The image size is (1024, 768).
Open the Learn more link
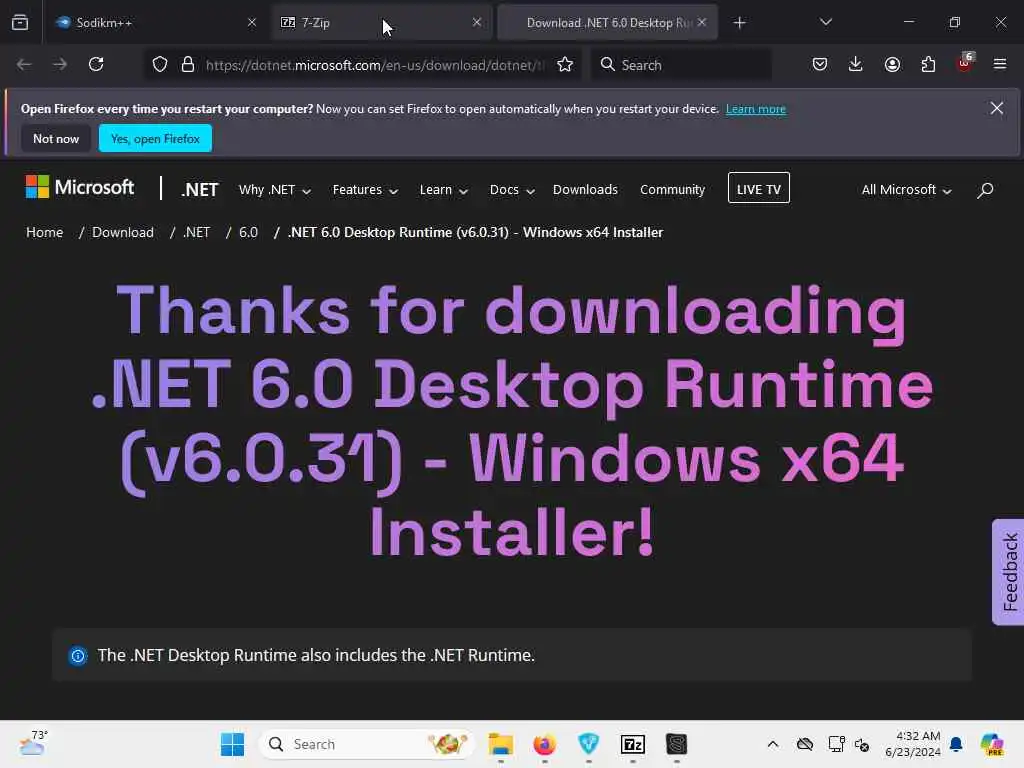pyautogui.click(x=756, y=109)
